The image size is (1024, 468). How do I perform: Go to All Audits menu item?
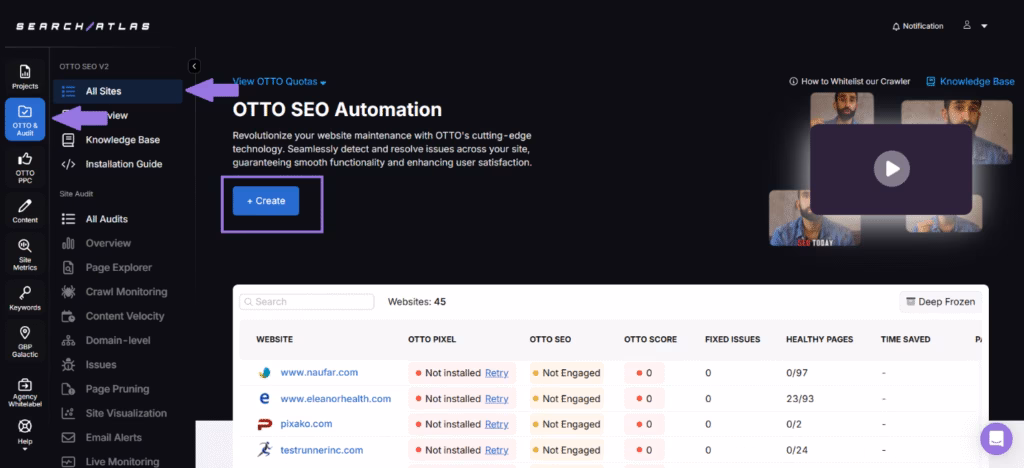click(x=106, y=219)
